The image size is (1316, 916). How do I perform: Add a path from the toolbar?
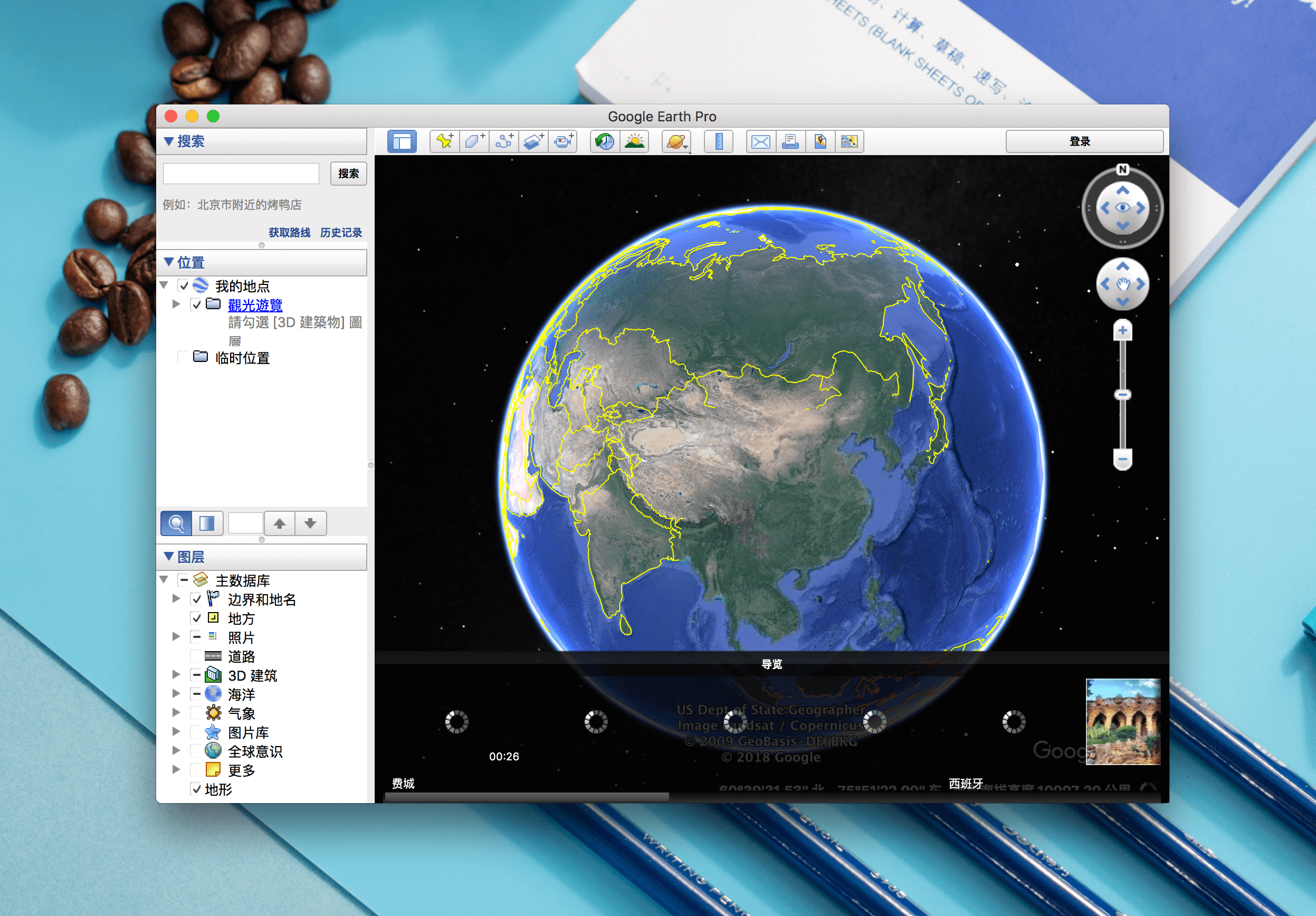(x=504, y=141)
